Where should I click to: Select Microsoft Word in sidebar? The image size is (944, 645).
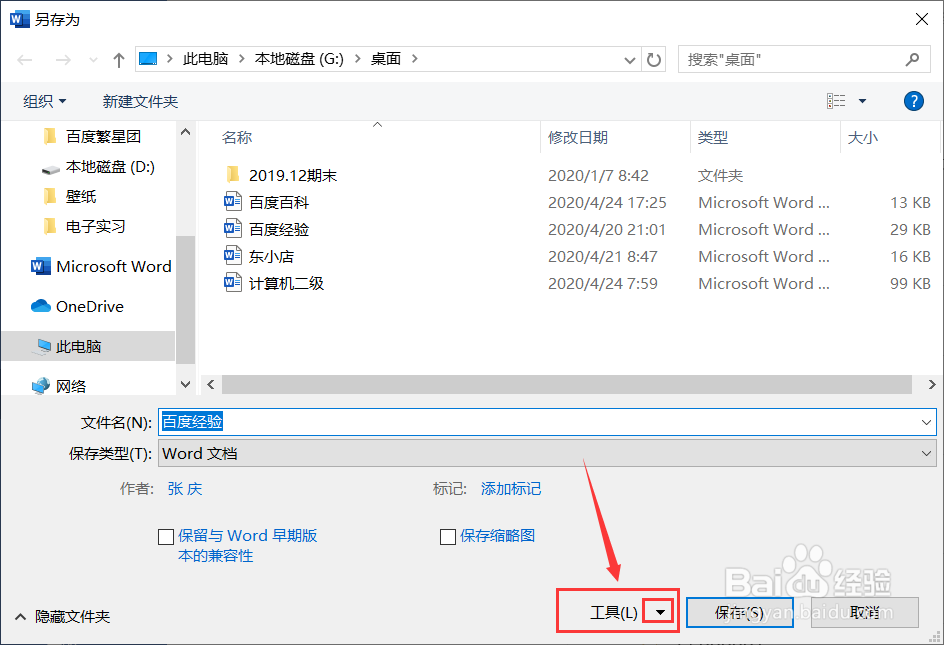coord(101,266)
